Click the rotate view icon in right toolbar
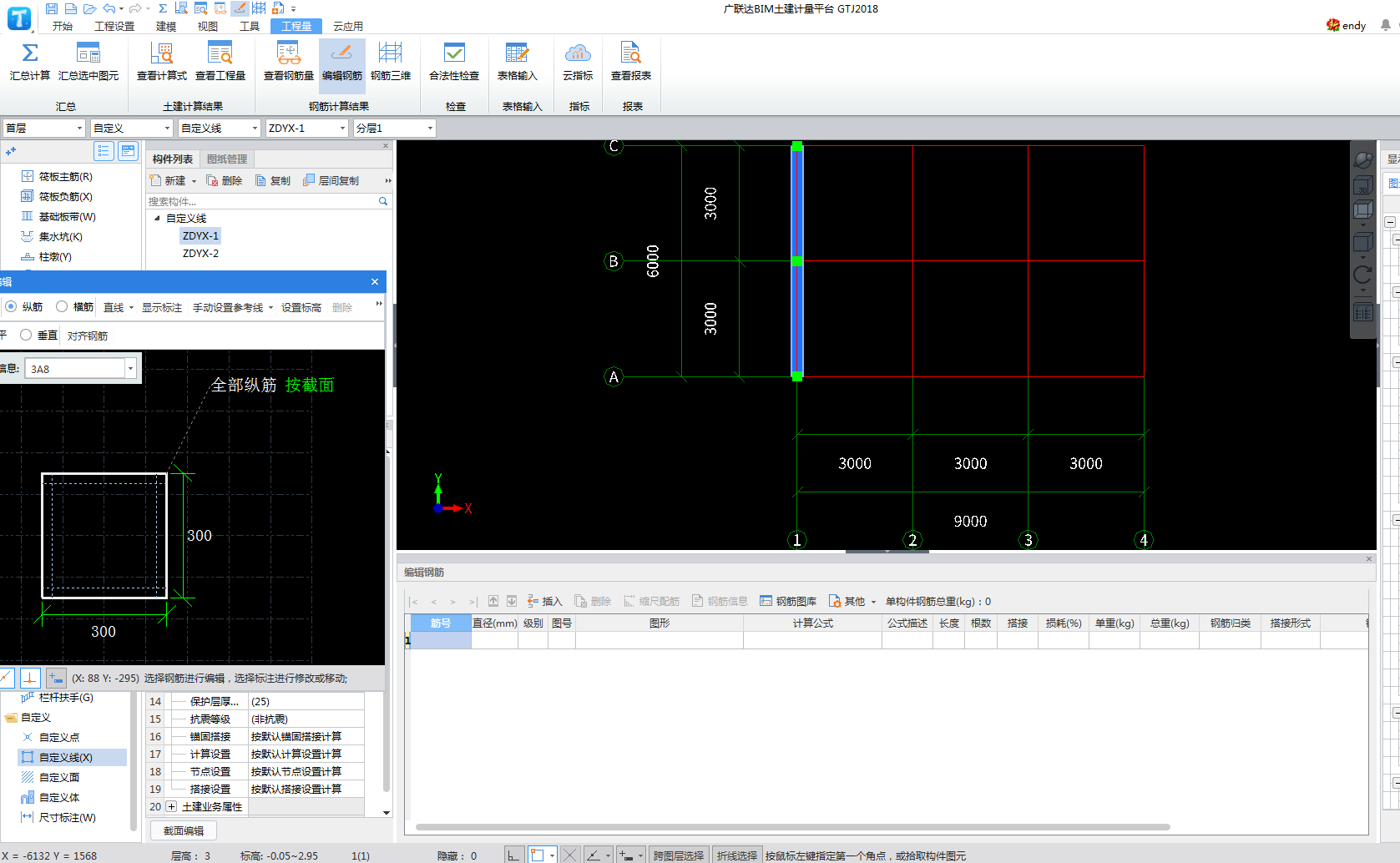Screen dimensions: 1400x863 [1362, 275]
